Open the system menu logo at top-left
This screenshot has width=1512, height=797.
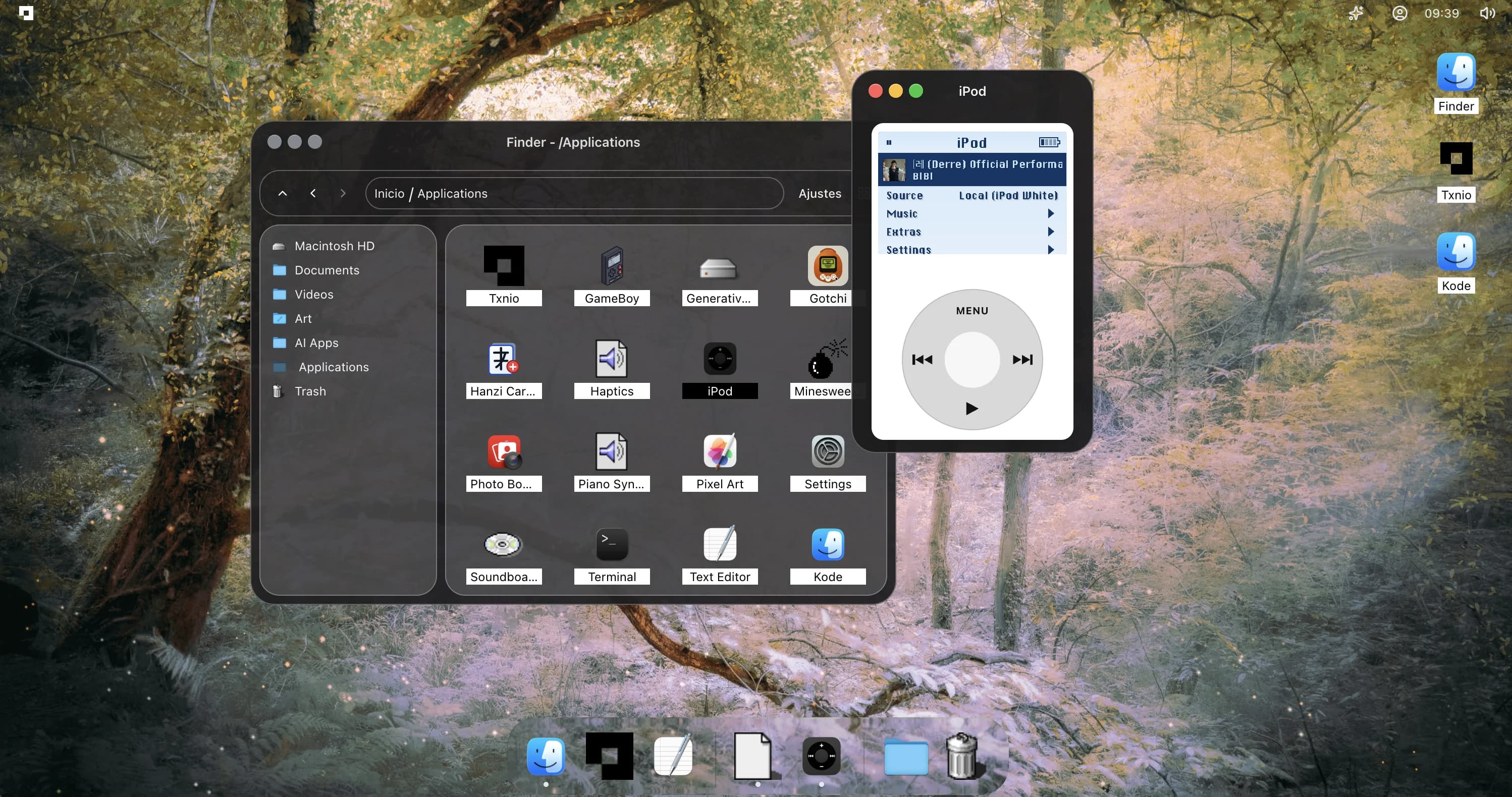26,13
